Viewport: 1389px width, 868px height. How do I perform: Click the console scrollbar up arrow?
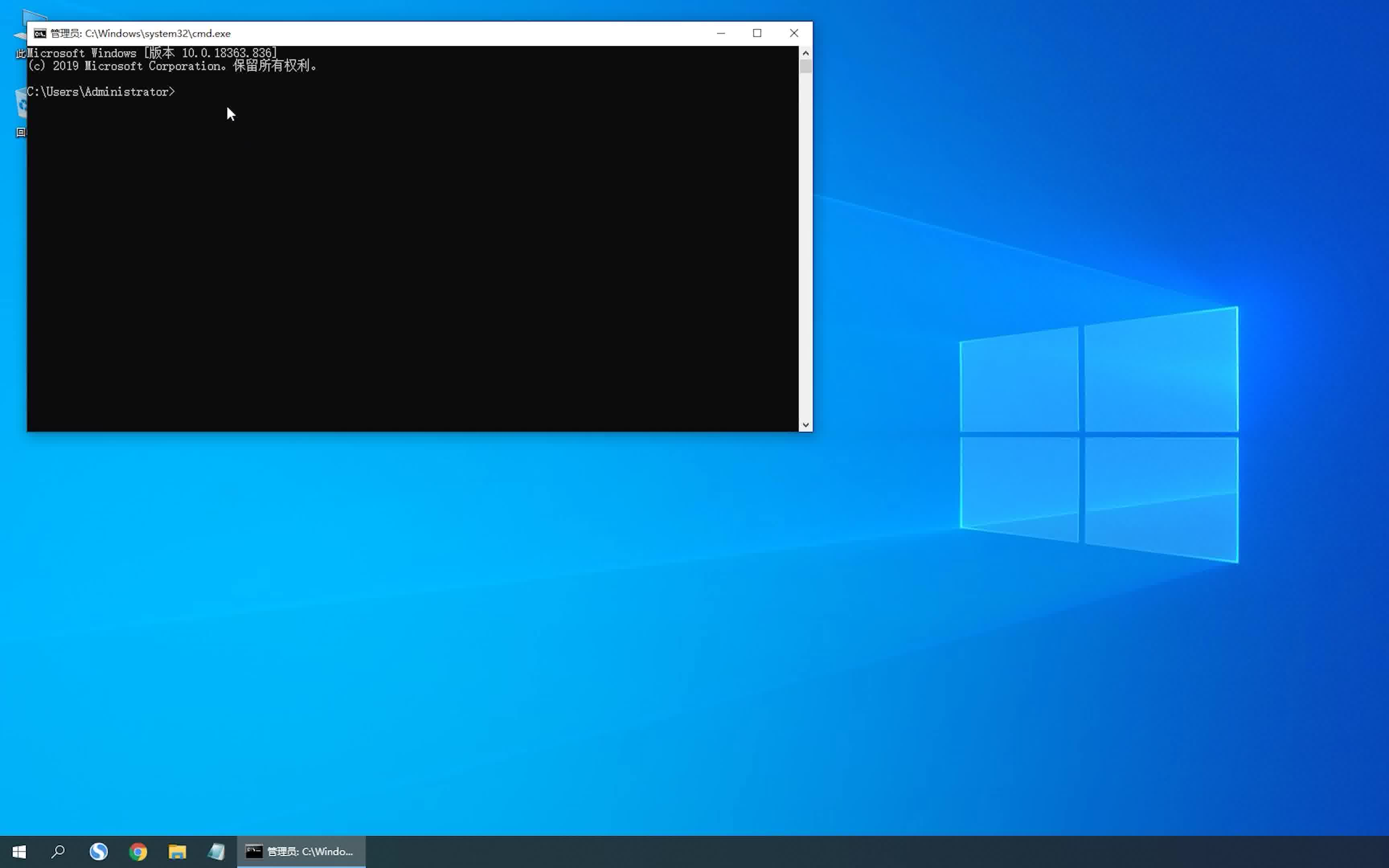click(805, 53)
